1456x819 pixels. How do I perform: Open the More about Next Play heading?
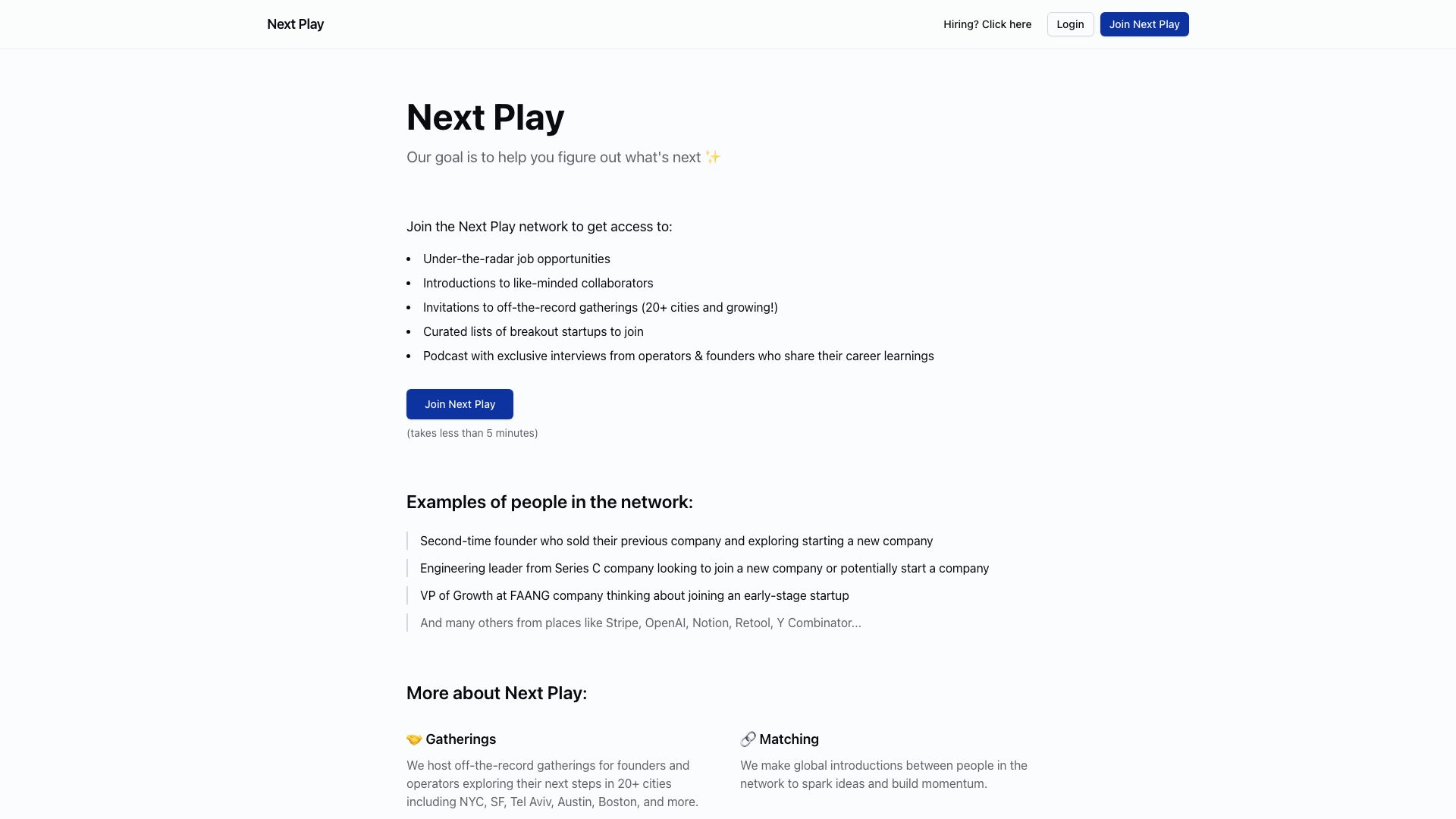pos(497,692)
